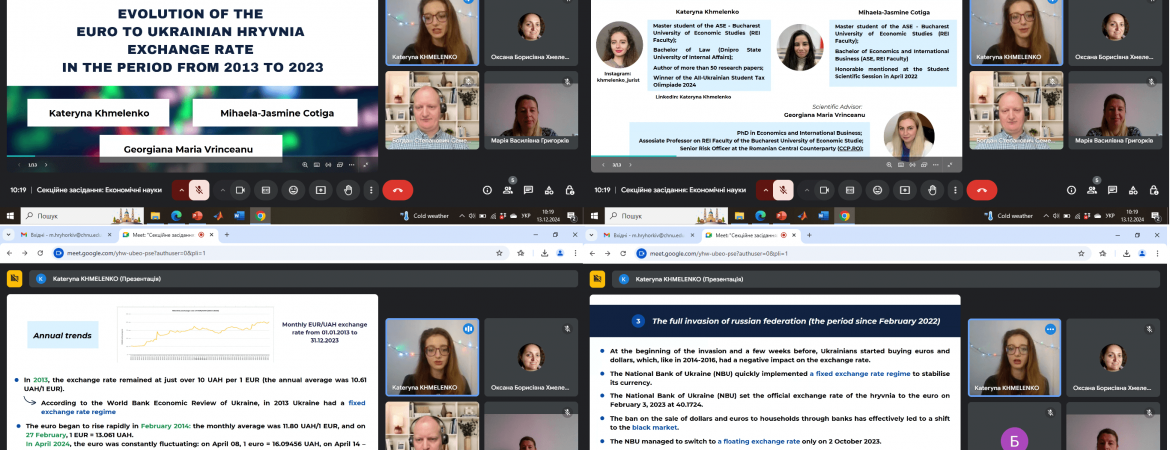
Task: Reload page in Annual trends browser window
Action: tap(40, 253)
